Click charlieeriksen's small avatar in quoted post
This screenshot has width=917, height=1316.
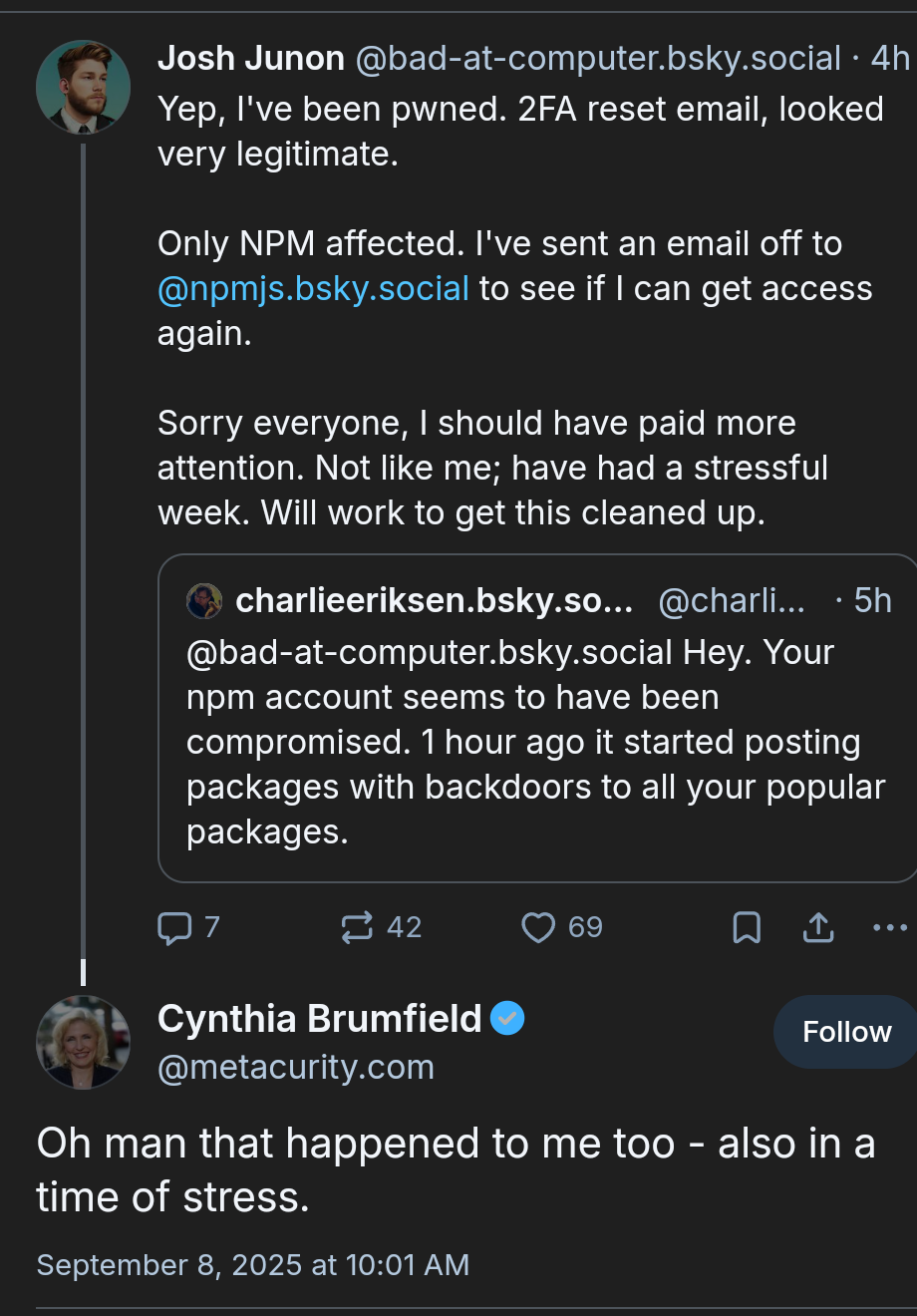click(204, 601)
